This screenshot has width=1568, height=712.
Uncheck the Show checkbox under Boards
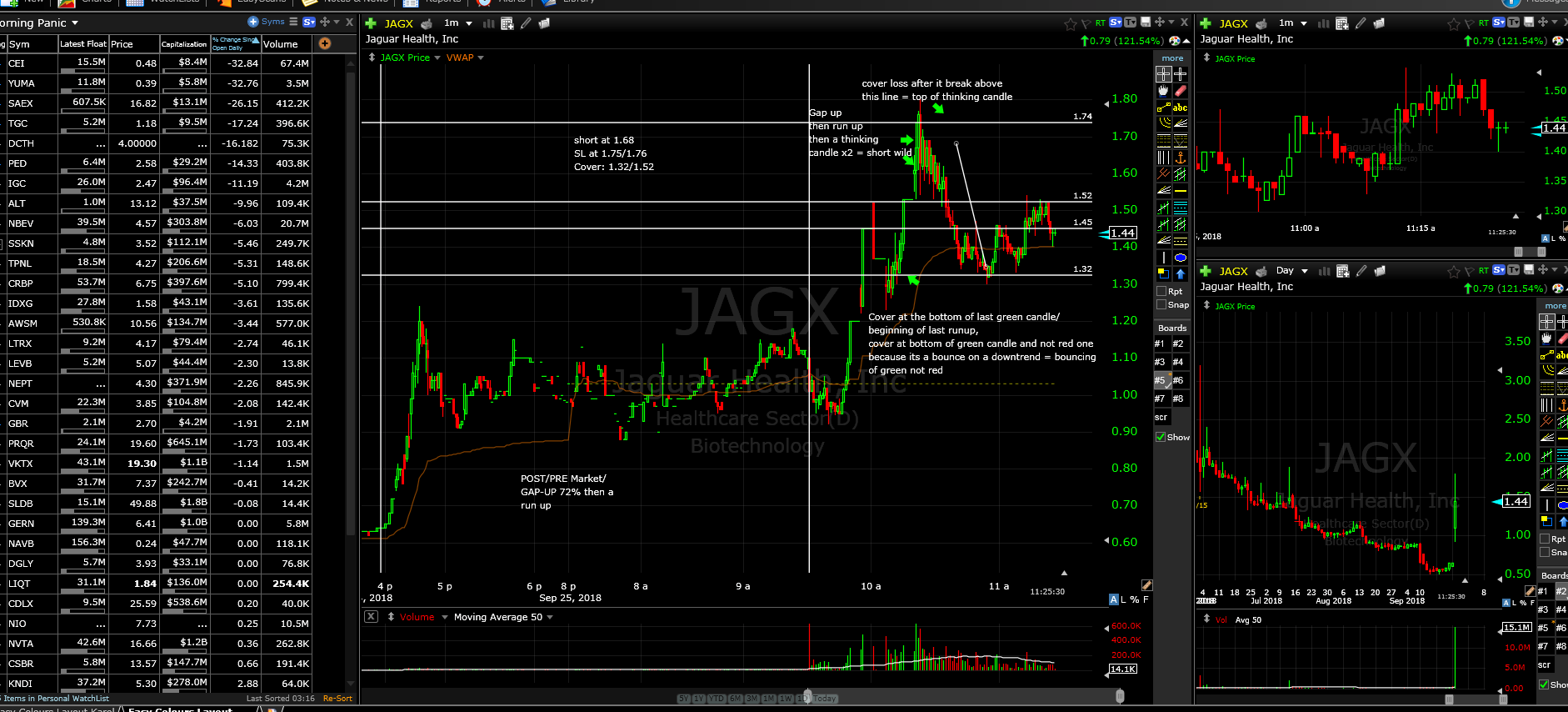pos(1161,437)
